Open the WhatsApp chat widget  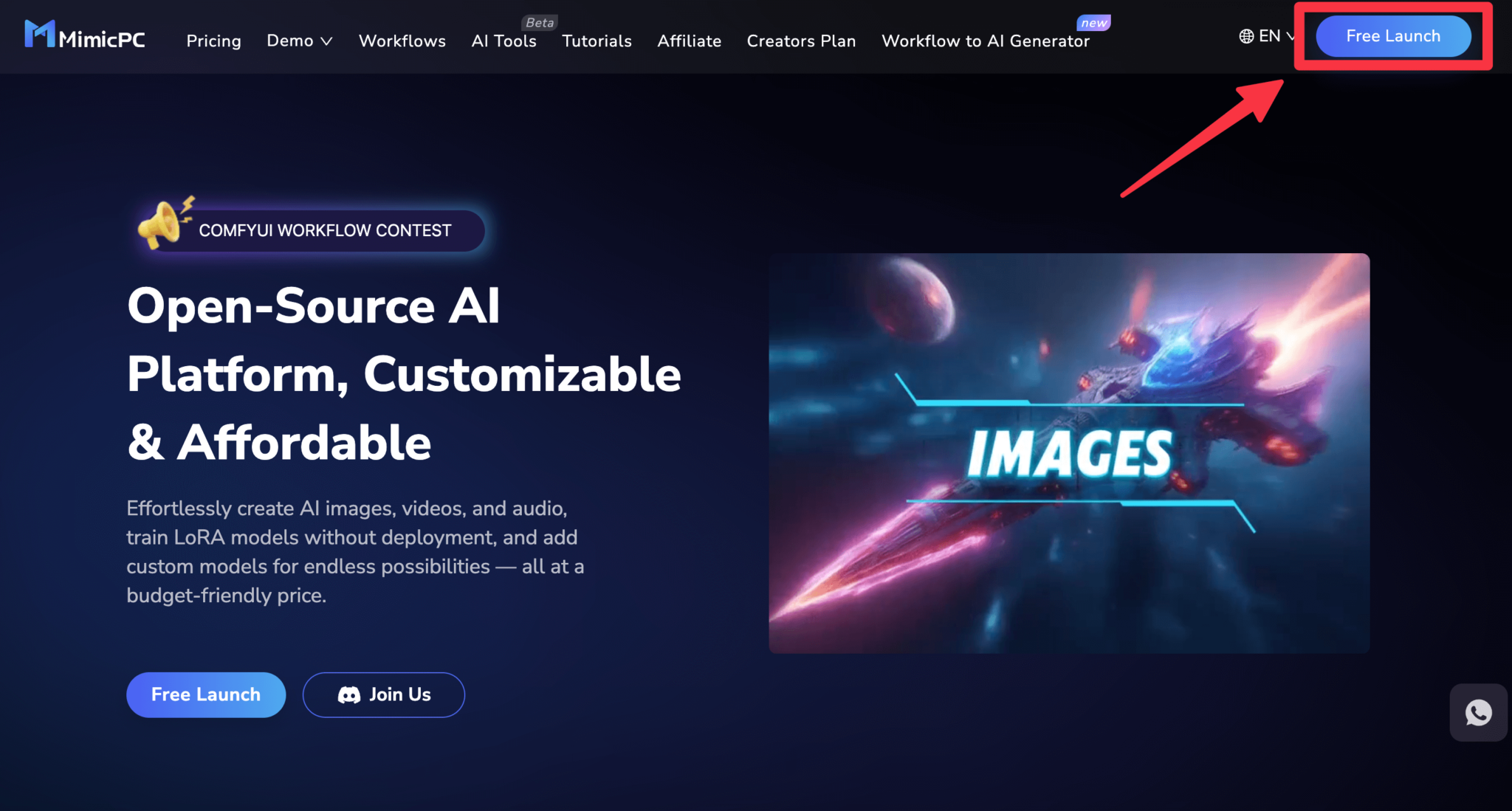coord(1479,712)
